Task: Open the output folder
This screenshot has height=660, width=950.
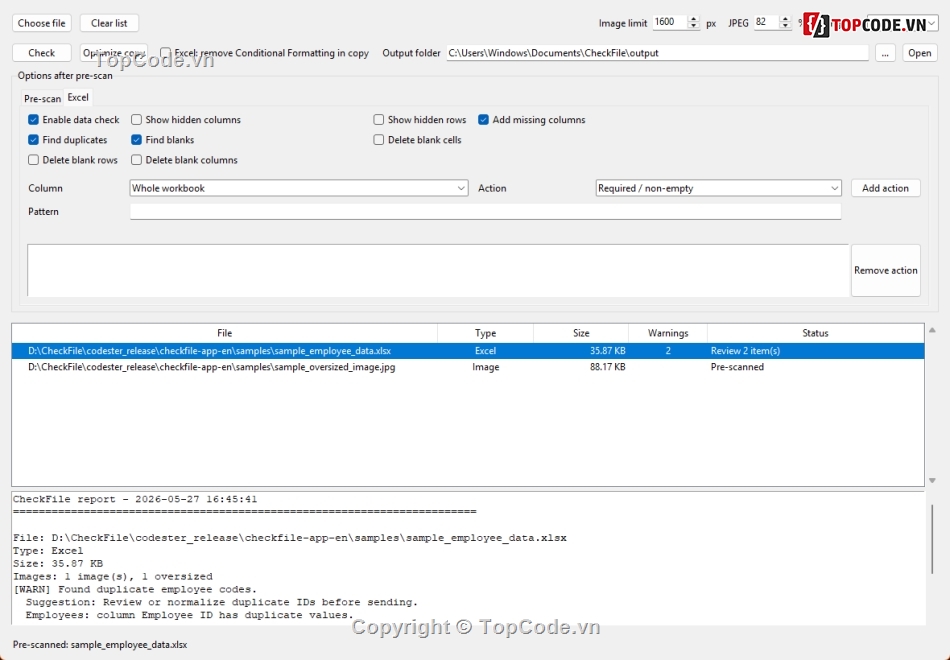Action: [919, 53]
